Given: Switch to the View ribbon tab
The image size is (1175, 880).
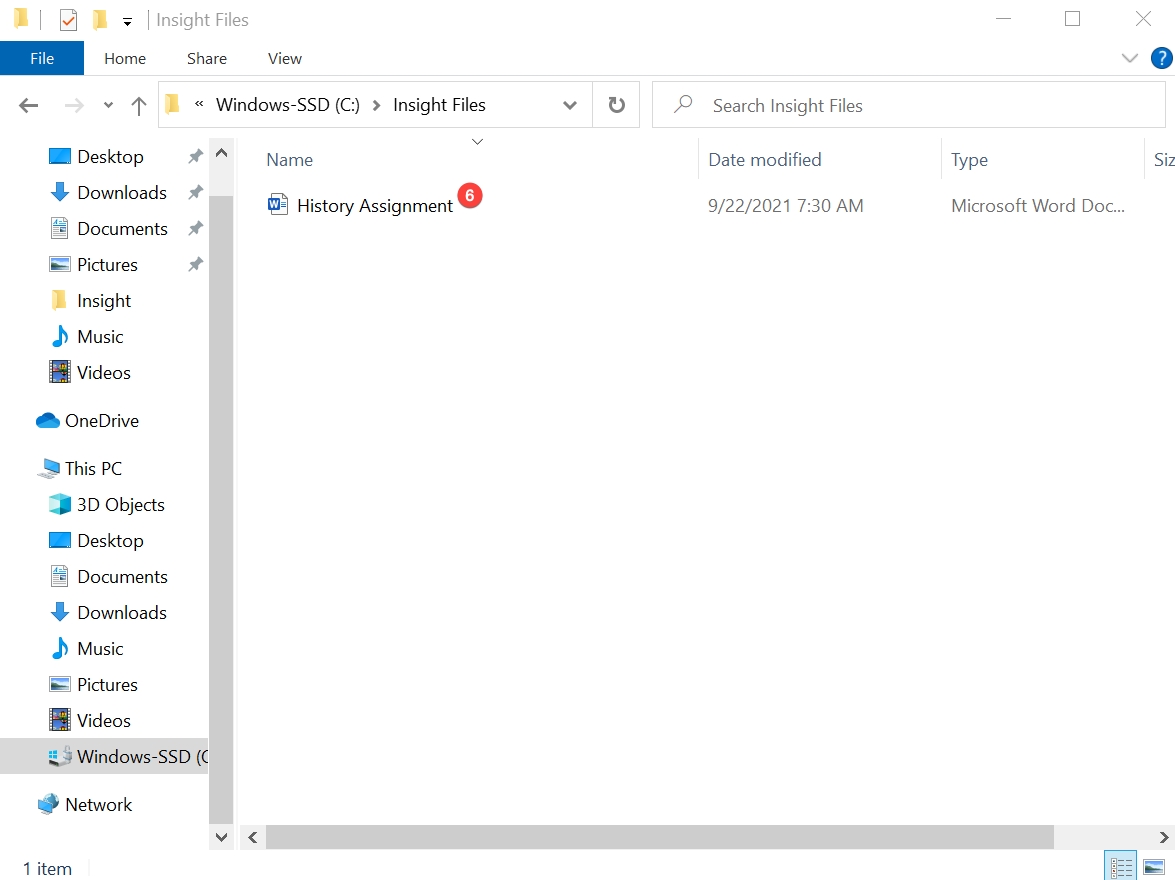Looking at the screenshot, I should (284, 58).
